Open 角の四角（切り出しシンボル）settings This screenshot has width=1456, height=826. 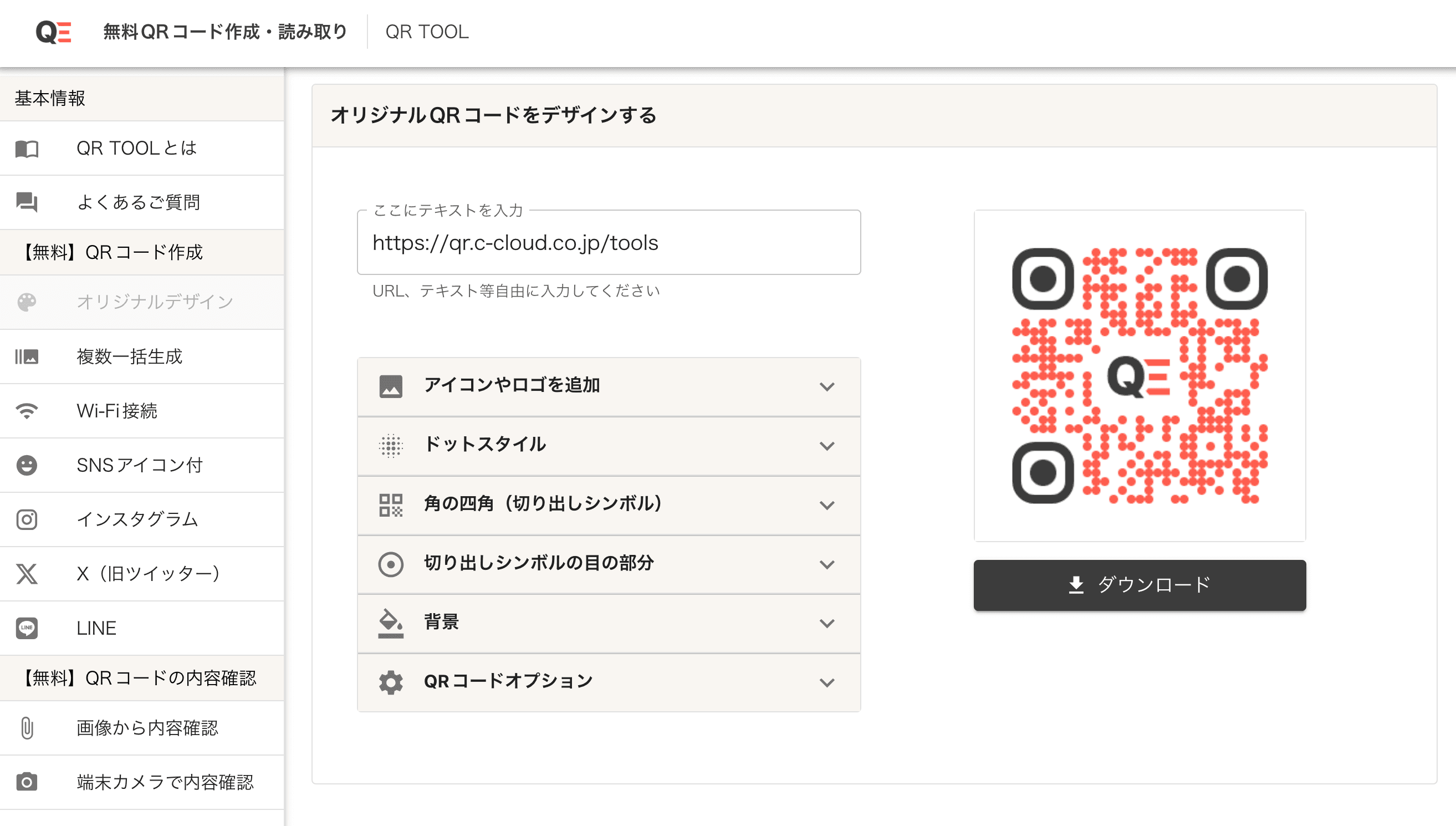(607, 505)
